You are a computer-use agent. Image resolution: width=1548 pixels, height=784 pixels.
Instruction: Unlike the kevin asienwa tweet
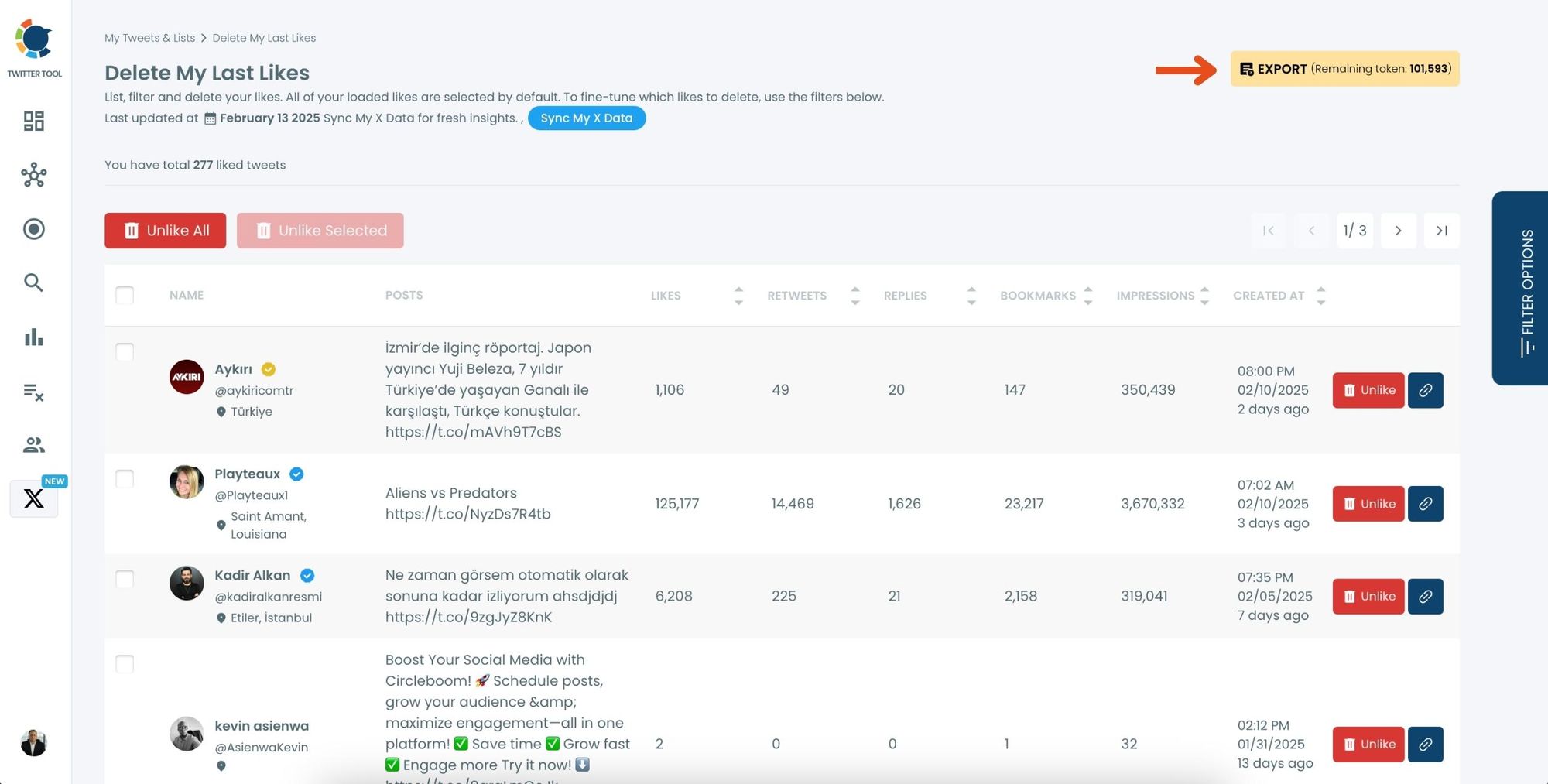[x=1368, y=745]
